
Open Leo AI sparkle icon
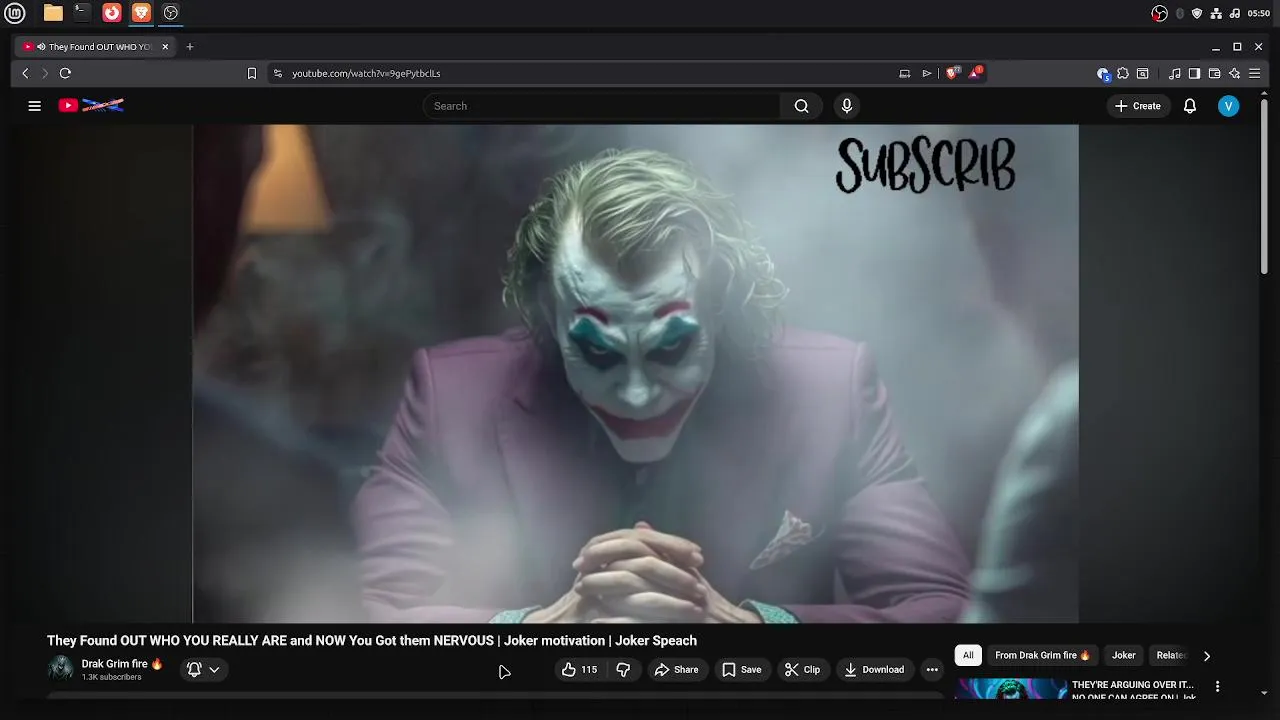pos(1234,73)
